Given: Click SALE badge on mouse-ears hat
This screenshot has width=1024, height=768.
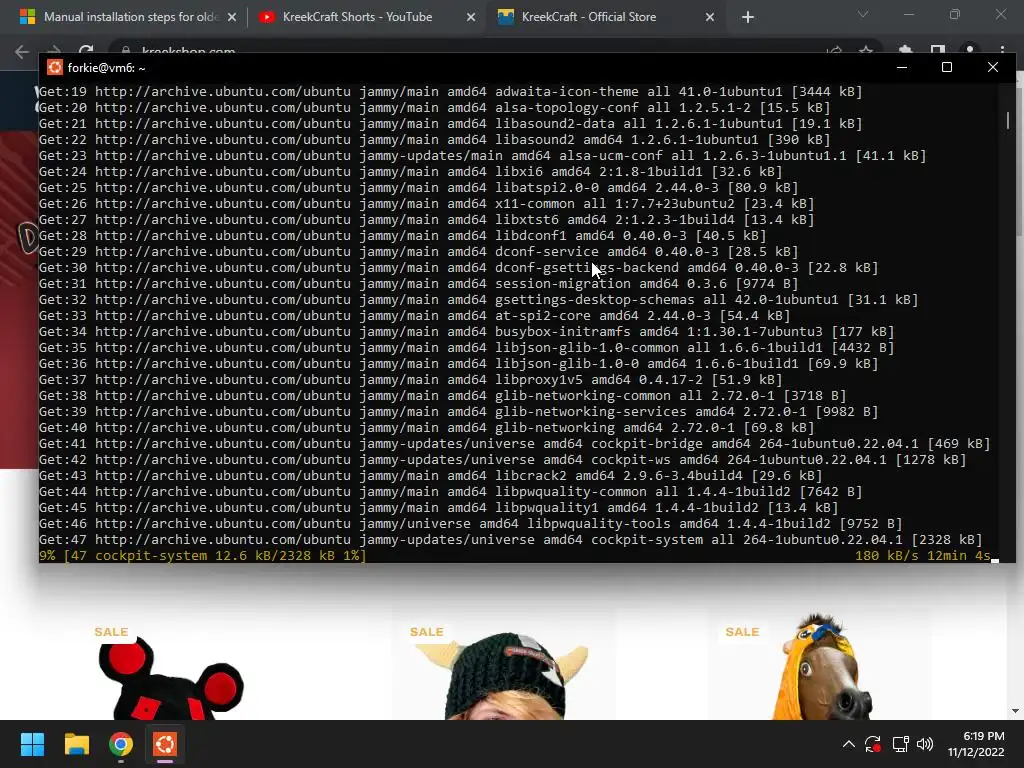Looking at the screenshot, I should (111, 632).
